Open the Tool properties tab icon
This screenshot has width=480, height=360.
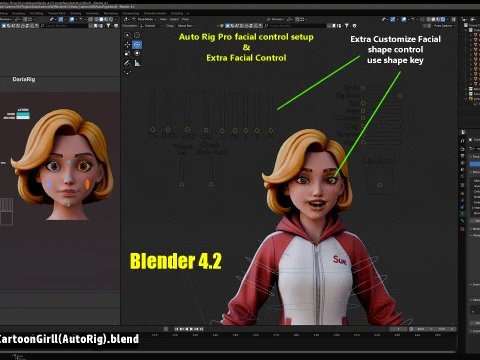(462, 141)
